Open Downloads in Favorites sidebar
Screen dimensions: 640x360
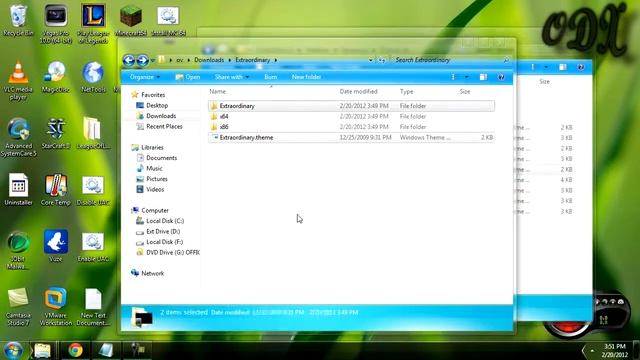[156, 116]
